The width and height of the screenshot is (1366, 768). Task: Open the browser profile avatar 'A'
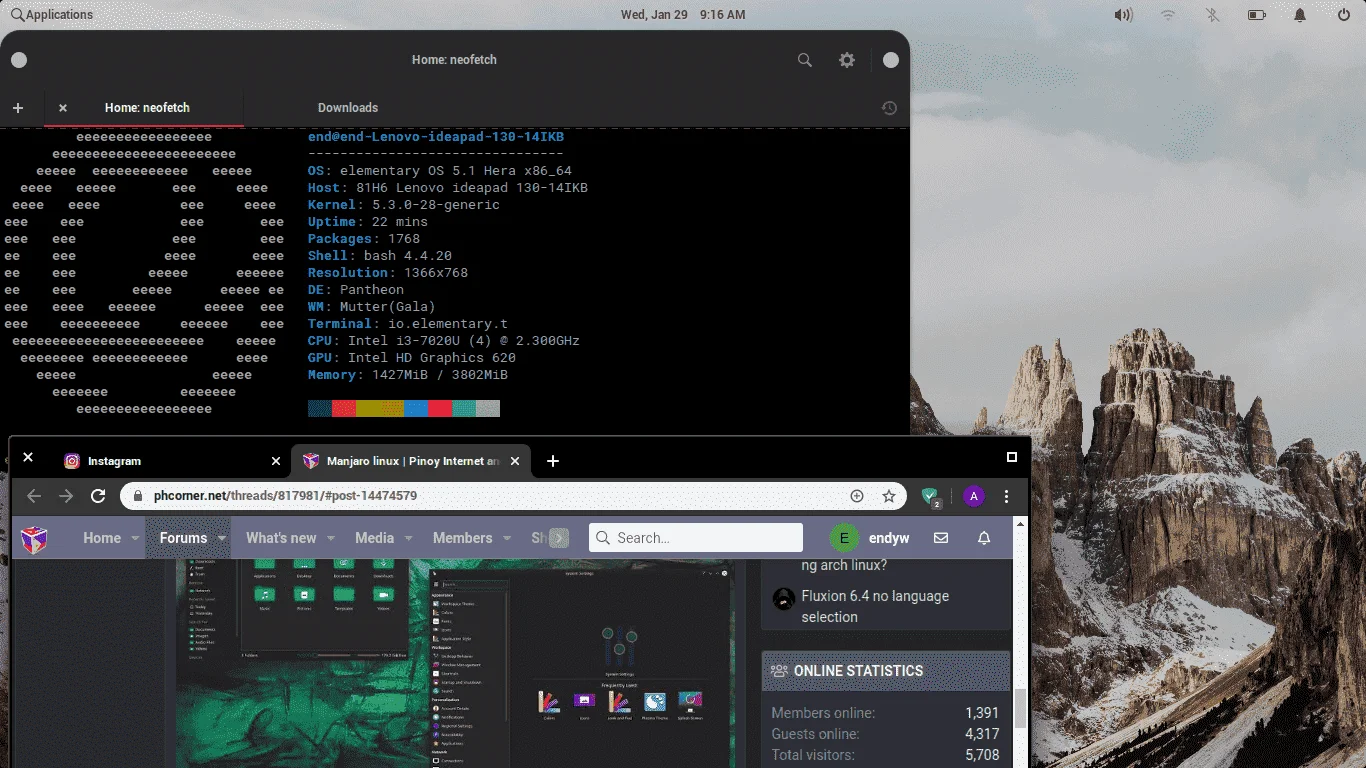974,496
